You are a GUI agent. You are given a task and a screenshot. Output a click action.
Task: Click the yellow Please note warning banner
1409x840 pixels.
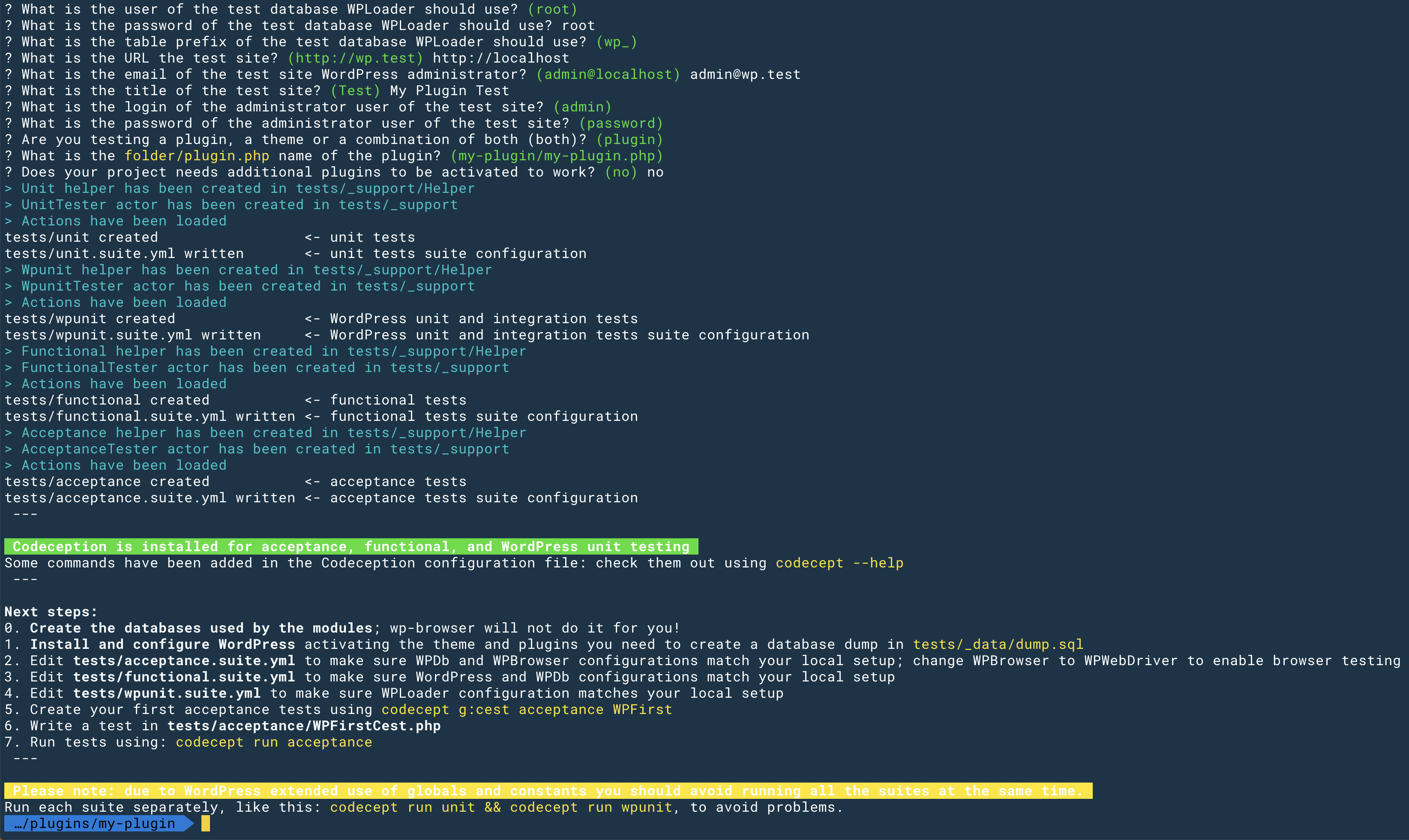549,791
